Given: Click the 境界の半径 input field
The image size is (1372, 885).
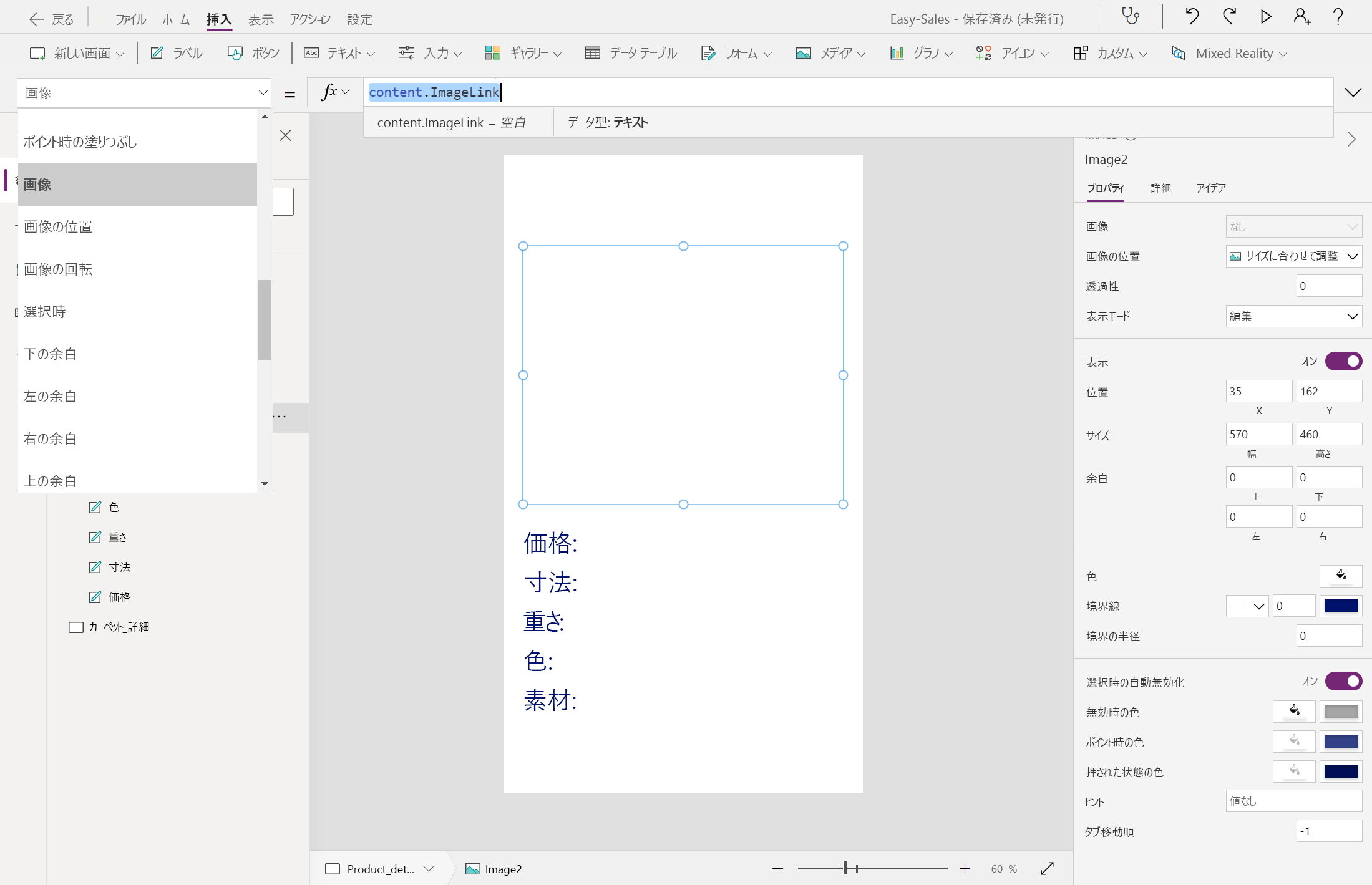Looking at the screenshot, I should pyautogui.click(x=1329, y=636).
